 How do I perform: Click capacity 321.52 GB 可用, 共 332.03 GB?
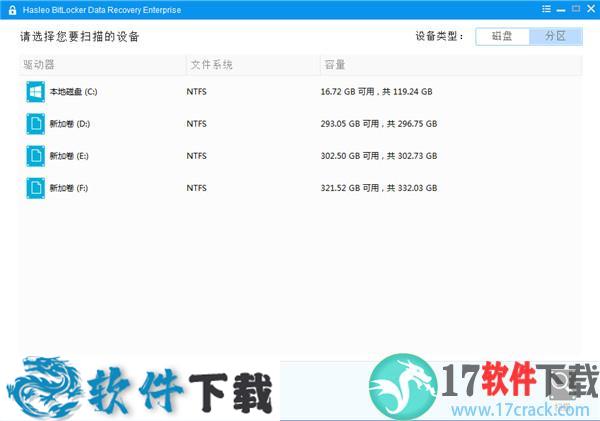(379, 188)
